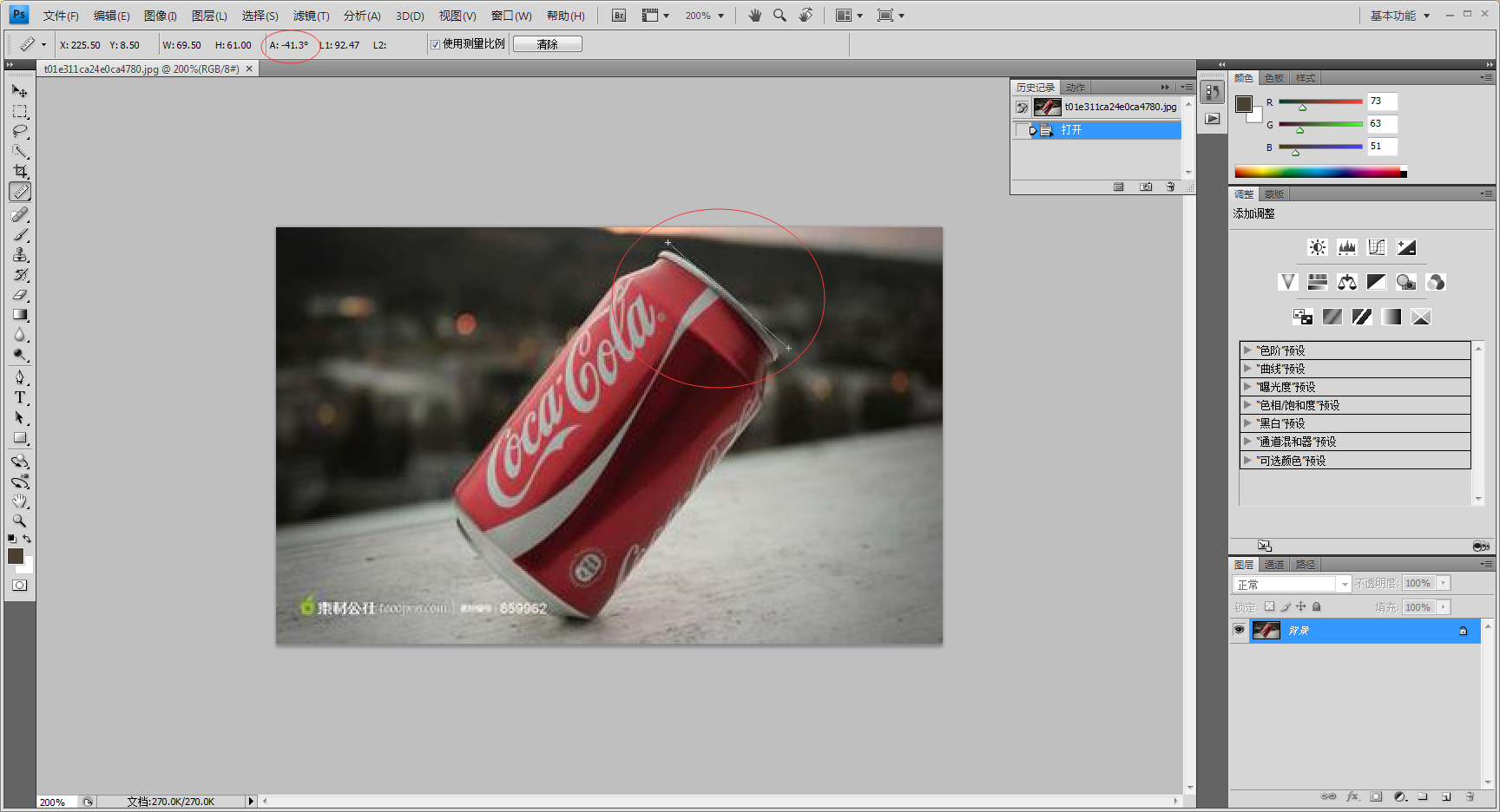The image size is (1500, 812).
Task: Open the blend mode 正常 dropdown
Action: click(1292, 584)
